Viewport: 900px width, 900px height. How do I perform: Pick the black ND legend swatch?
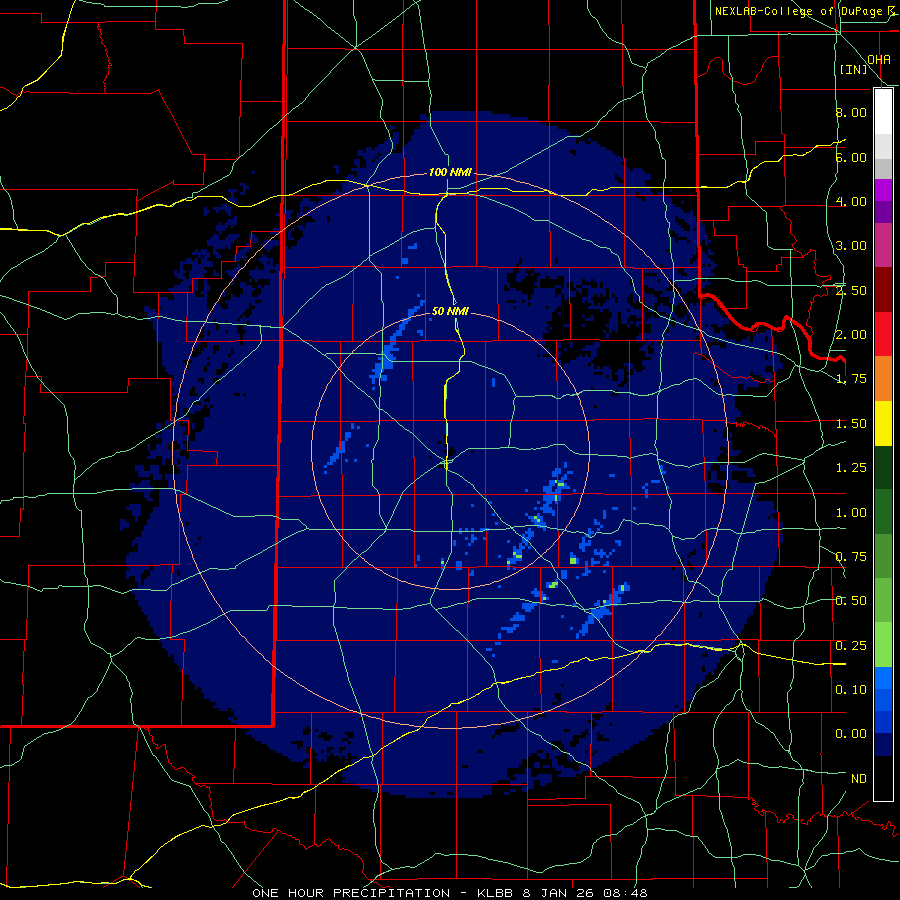coord(883,779)
